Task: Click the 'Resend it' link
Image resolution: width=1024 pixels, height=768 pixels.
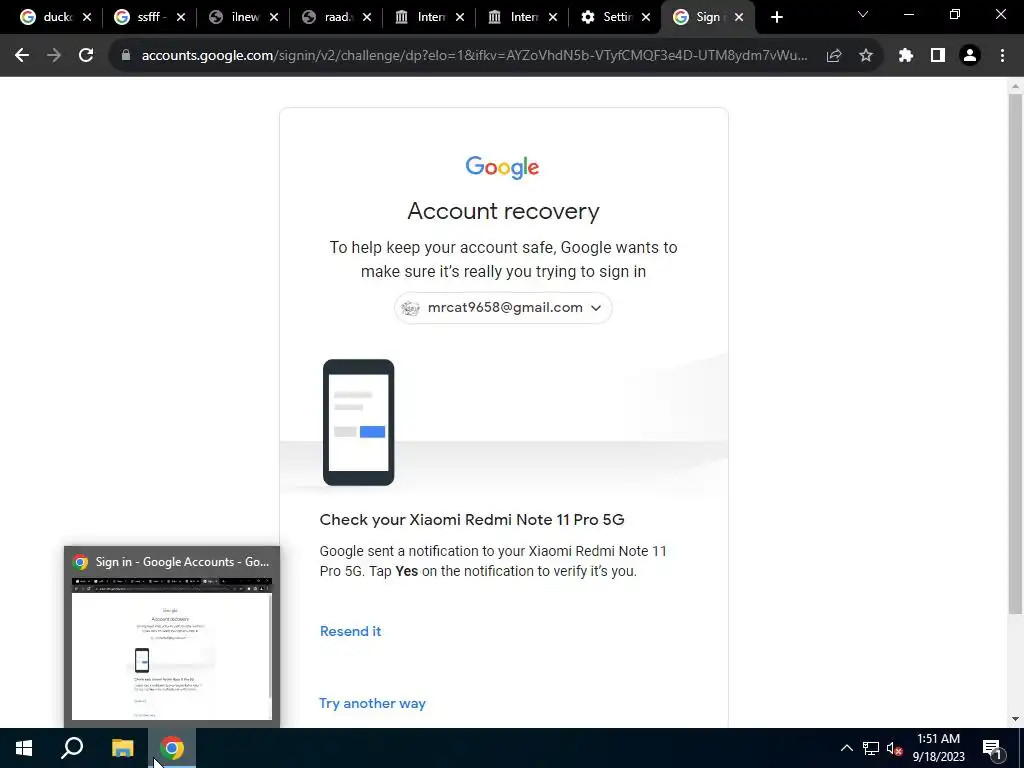Action: pyautogui.click(x=350, y=631)
